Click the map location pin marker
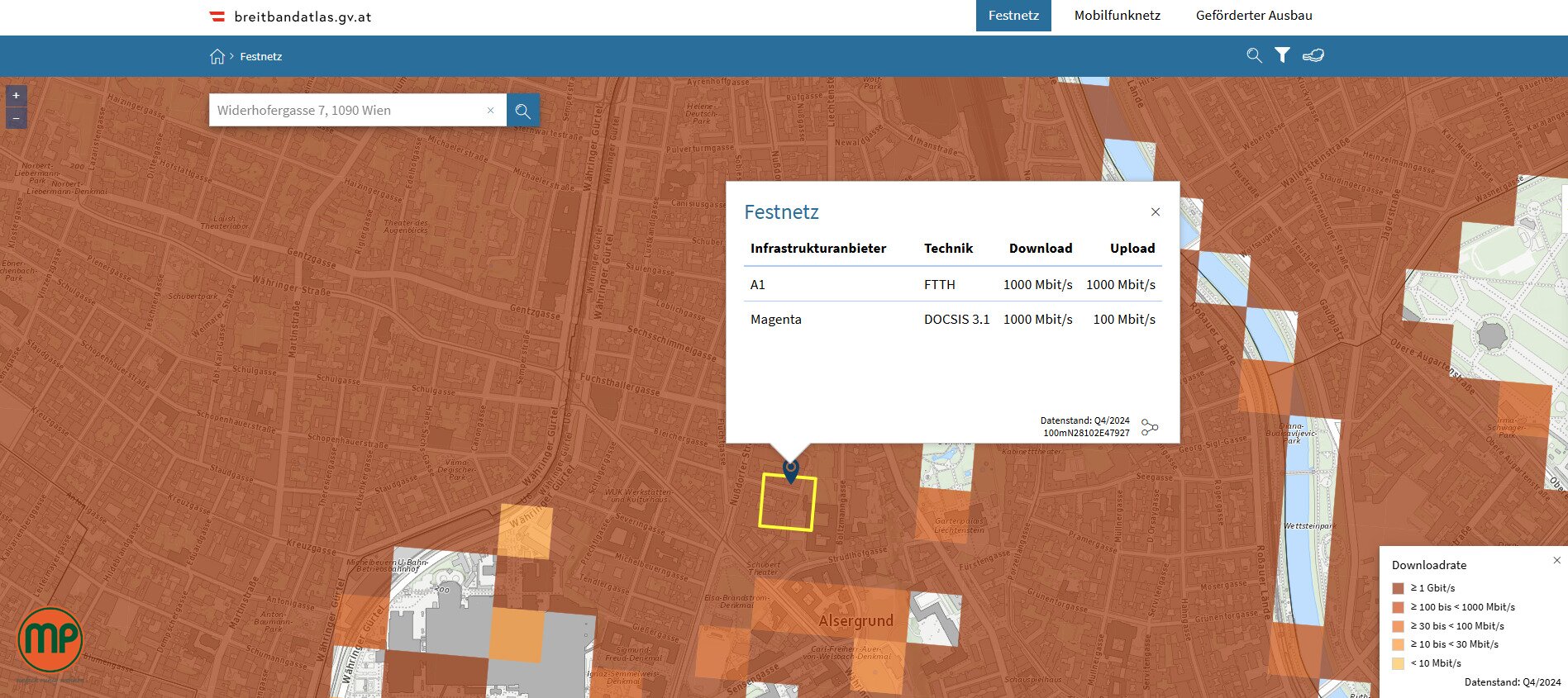The height and width of the screenshot is (698, 1568). pos(791,471)
